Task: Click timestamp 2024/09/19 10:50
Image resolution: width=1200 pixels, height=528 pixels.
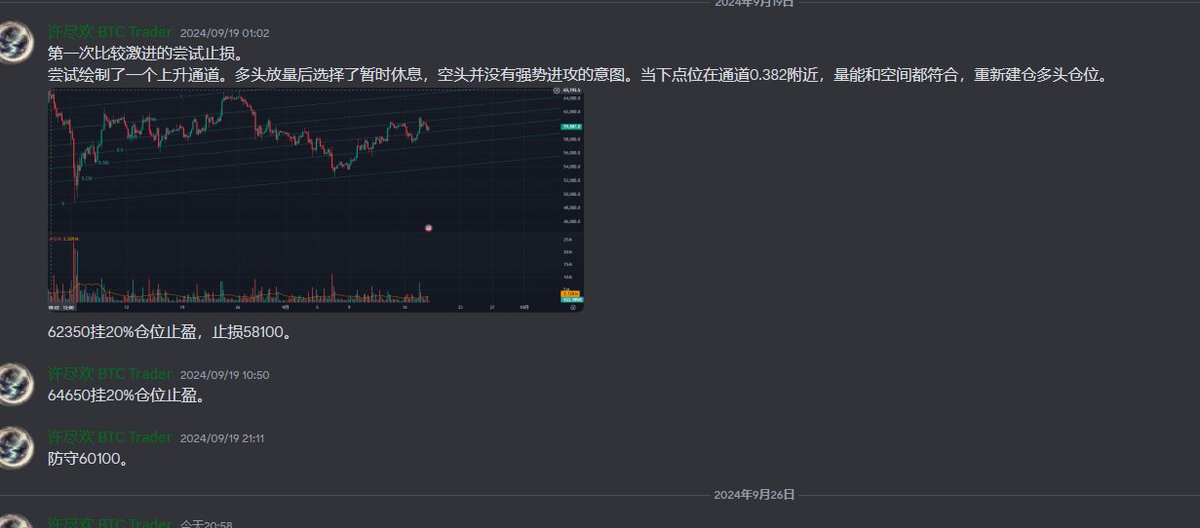Action: 224,376
